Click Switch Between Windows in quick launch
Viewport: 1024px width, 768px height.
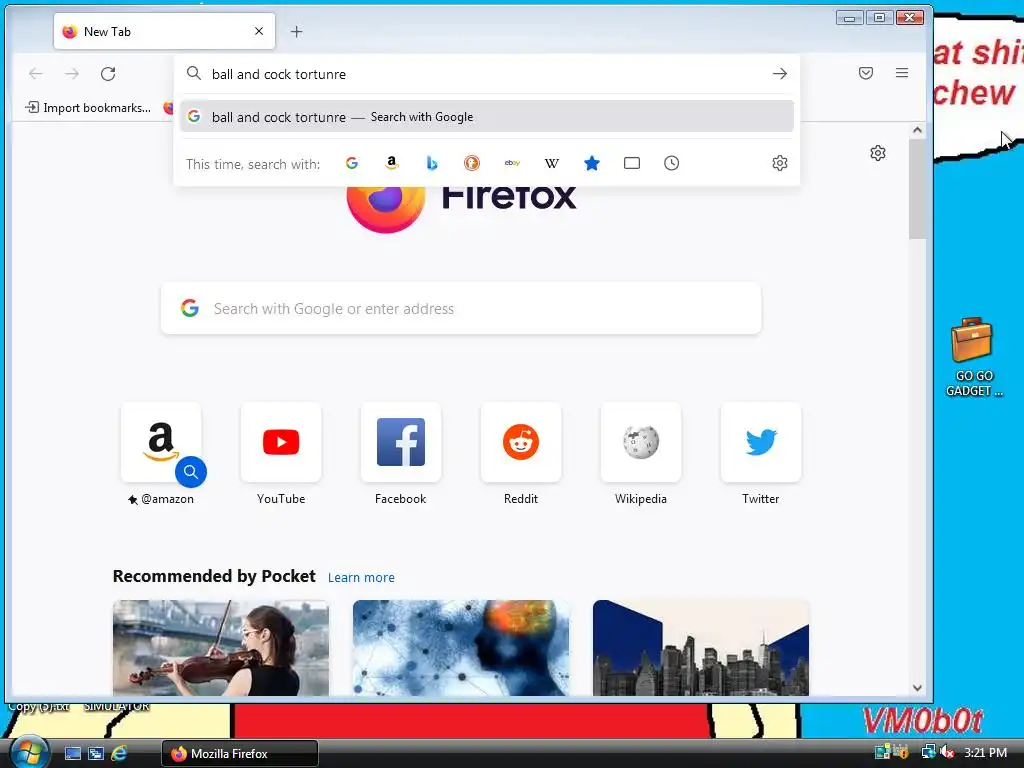96,754
